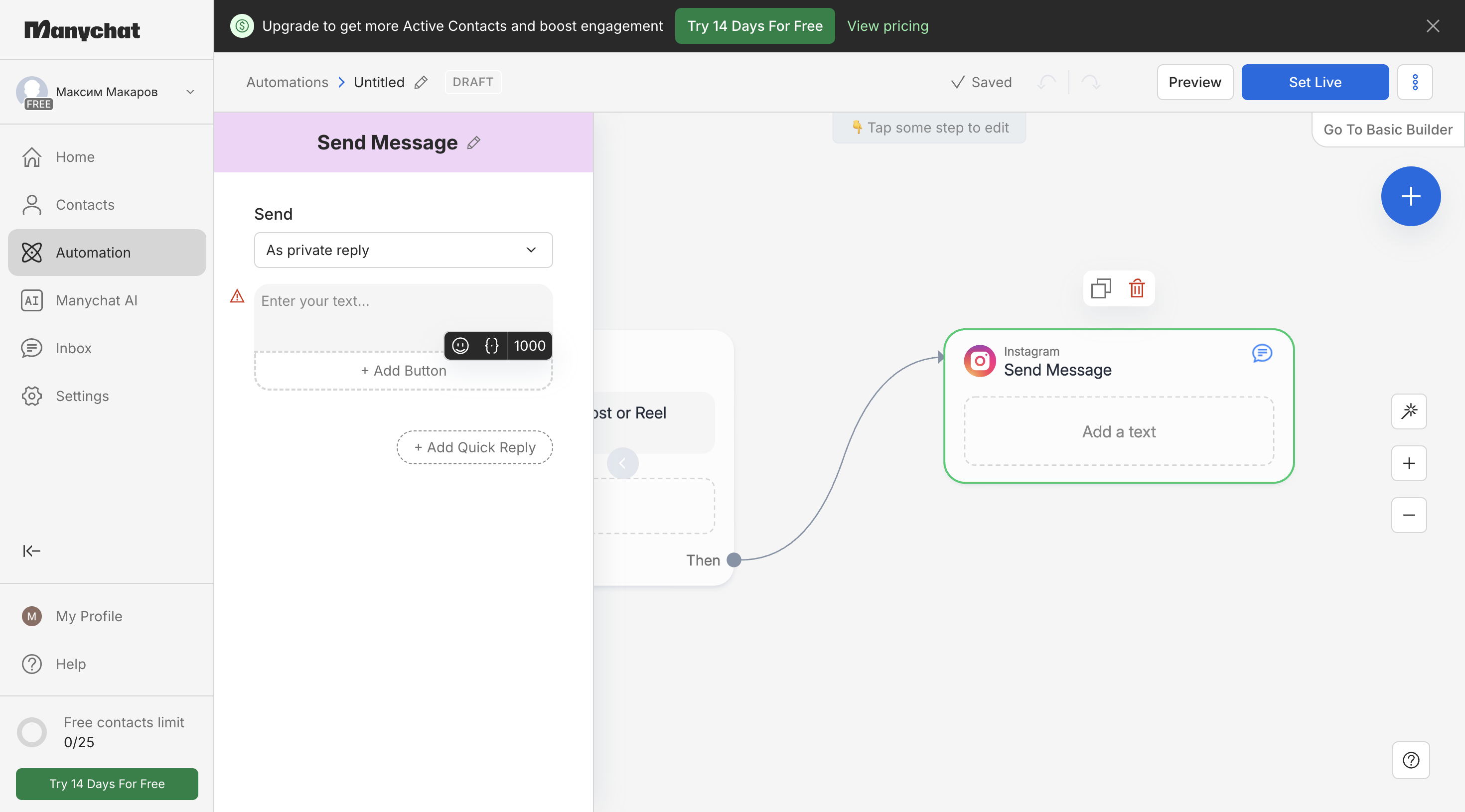Open the three-dot more options menu
Viewport: 1465px width, 812px height.
click(x=1415, y=82)
